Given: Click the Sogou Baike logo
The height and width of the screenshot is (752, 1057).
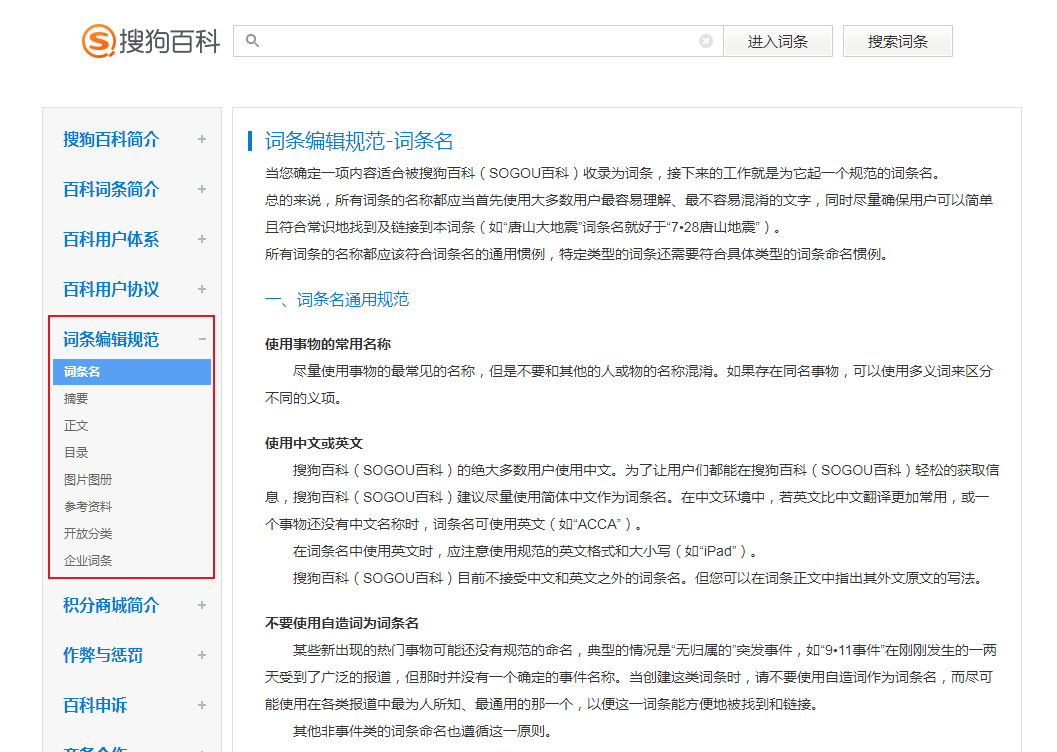Looking at the screenshot, I should 151,41.
